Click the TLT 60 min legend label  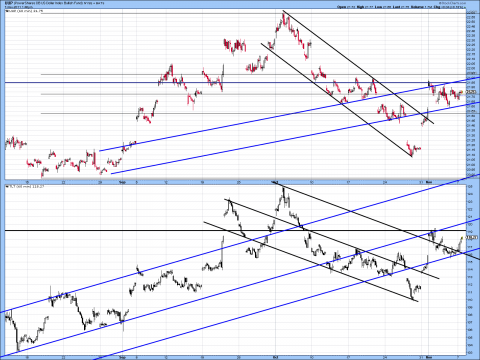(25, 186)
